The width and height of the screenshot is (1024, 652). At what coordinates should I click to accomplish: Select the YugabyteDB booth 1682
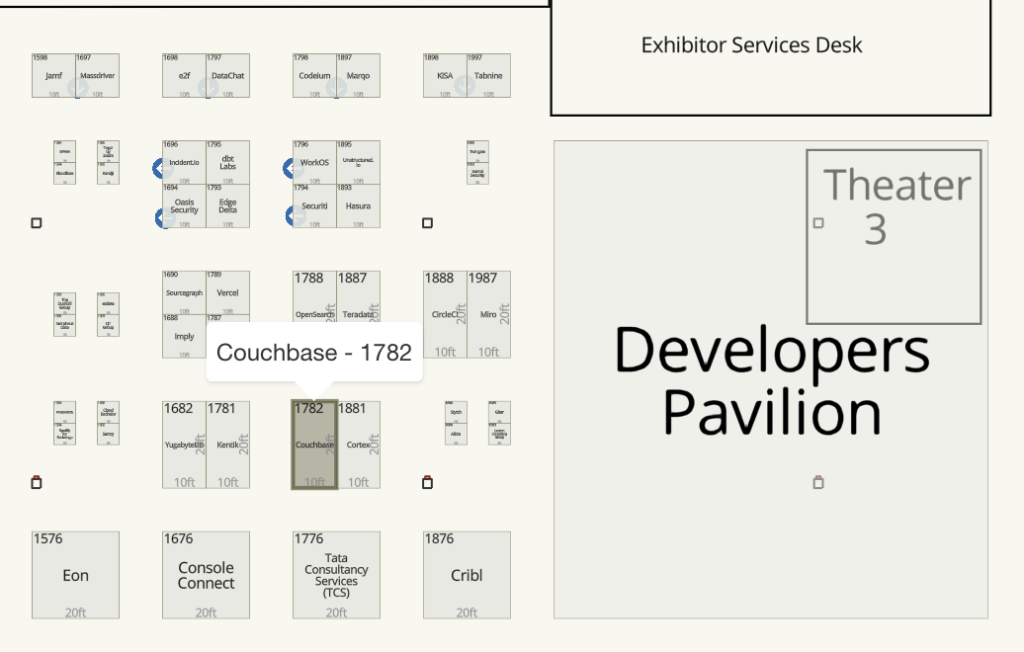[184, 445]
